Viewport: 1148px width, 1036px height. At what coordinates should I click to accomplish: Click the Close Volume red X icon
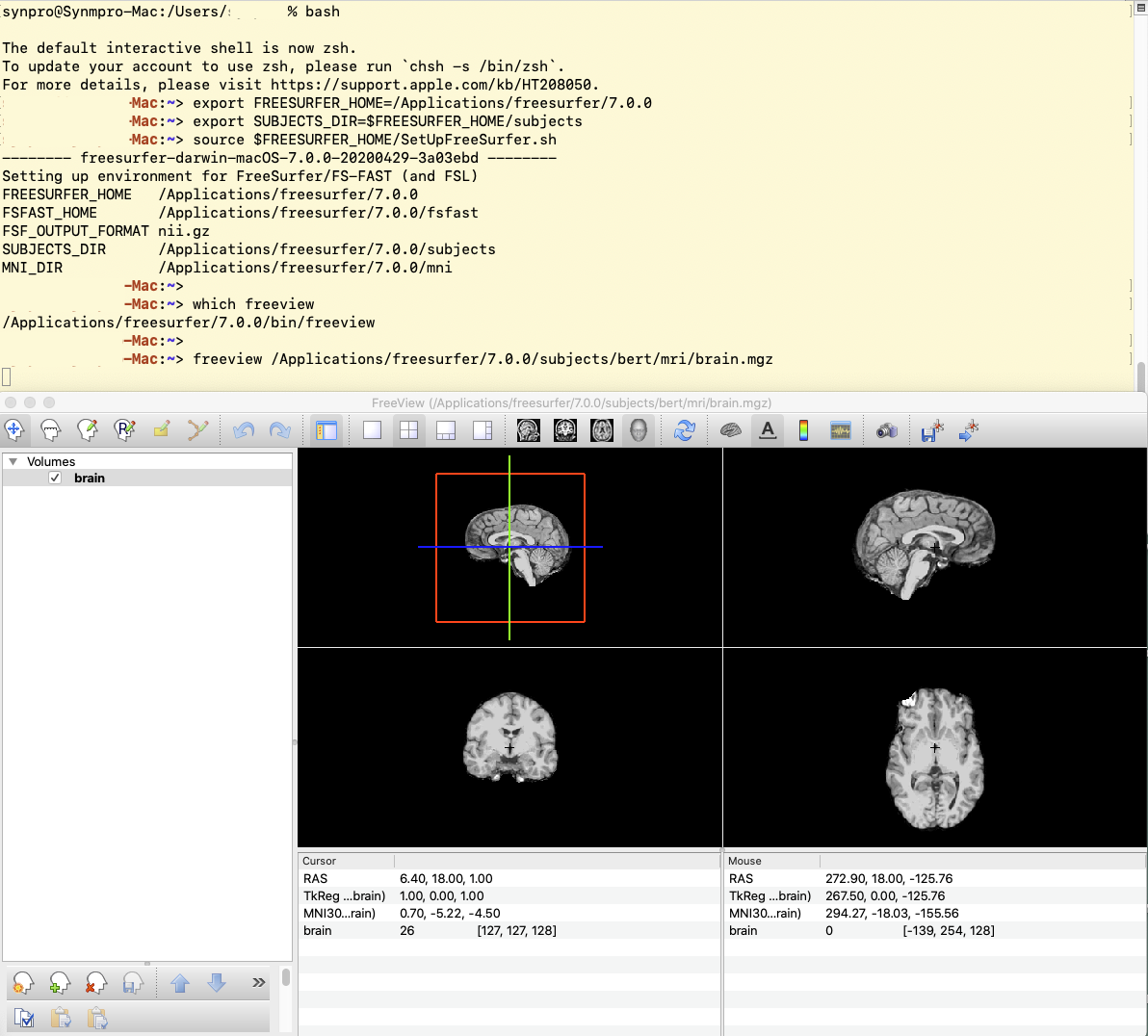point(95,983)
